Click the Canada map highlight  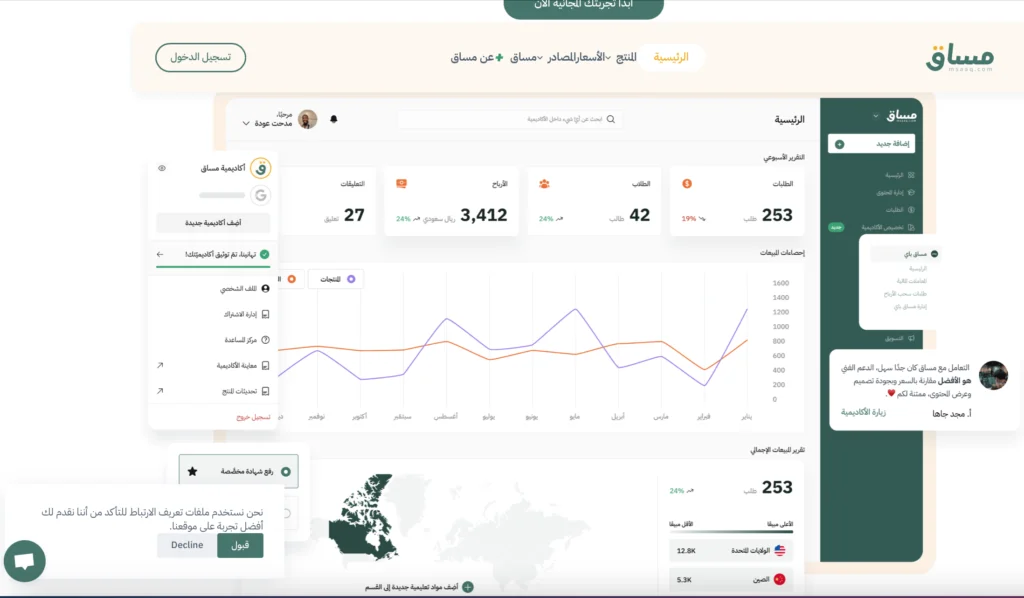click(363, 519)
